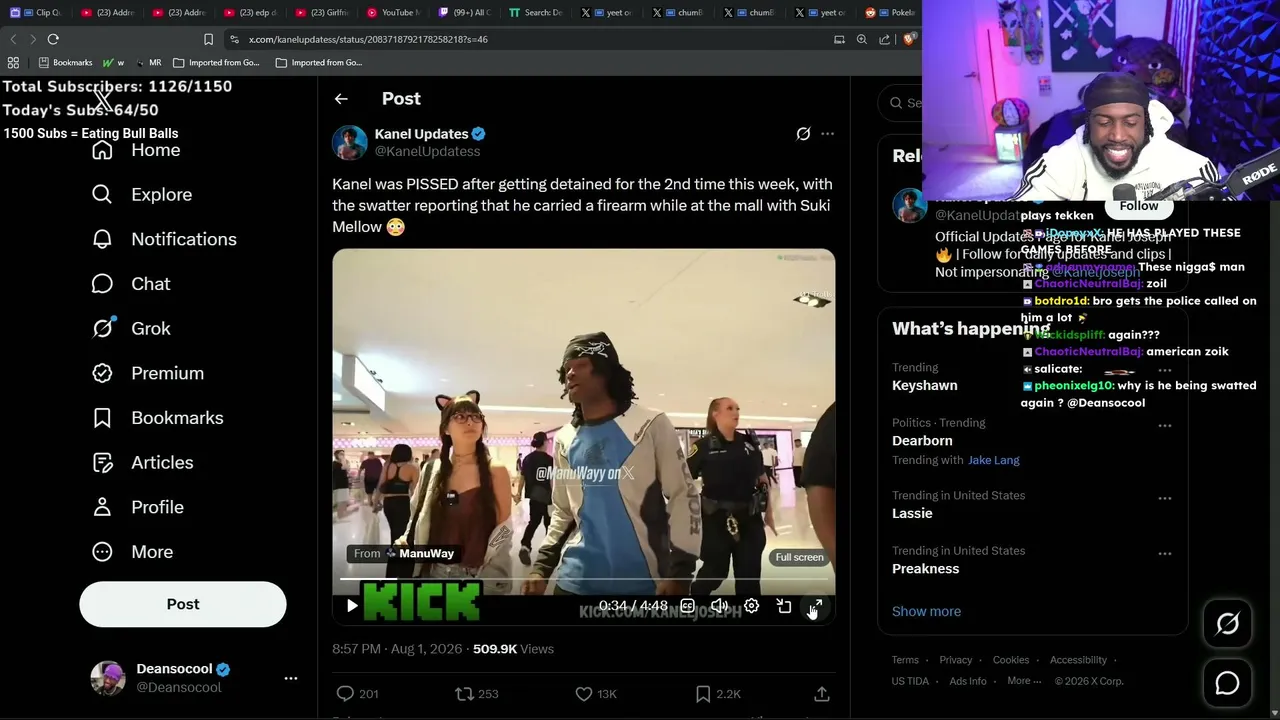
Task: Enter full screen on the video
Action: [816, 606]
